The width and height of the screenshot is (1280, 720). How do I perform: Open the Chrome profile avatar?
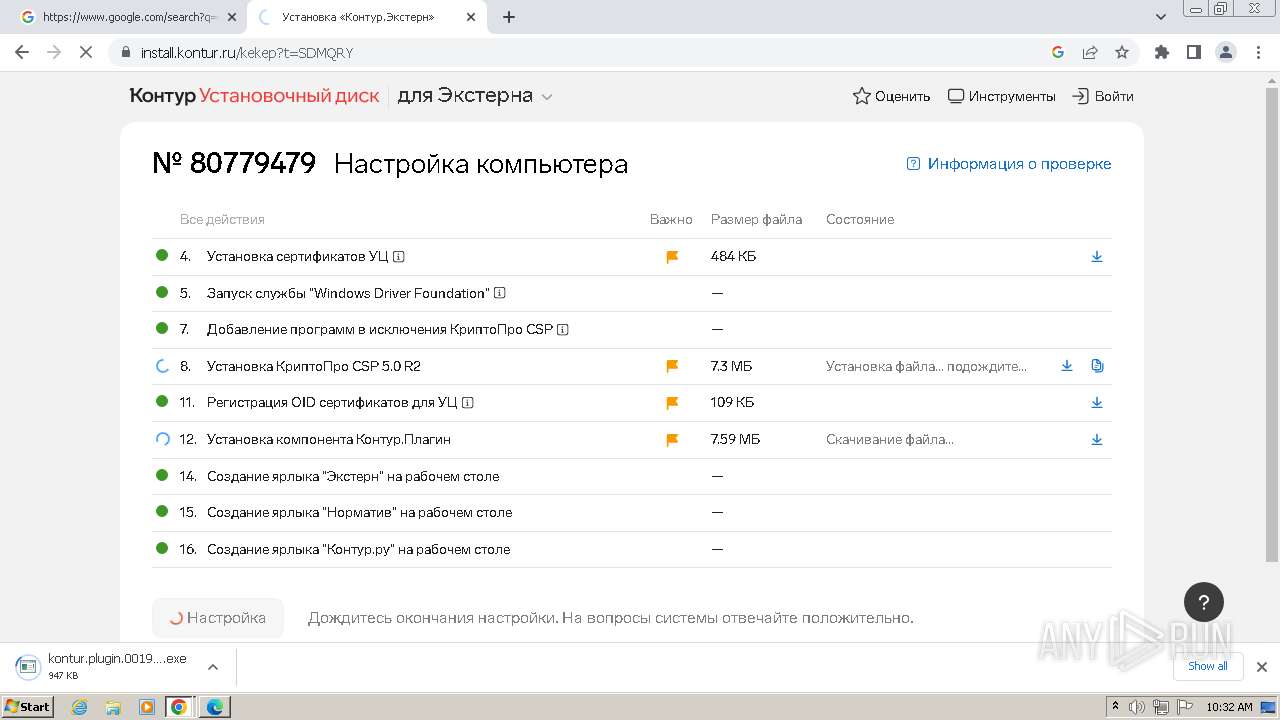pos(1225,52)
